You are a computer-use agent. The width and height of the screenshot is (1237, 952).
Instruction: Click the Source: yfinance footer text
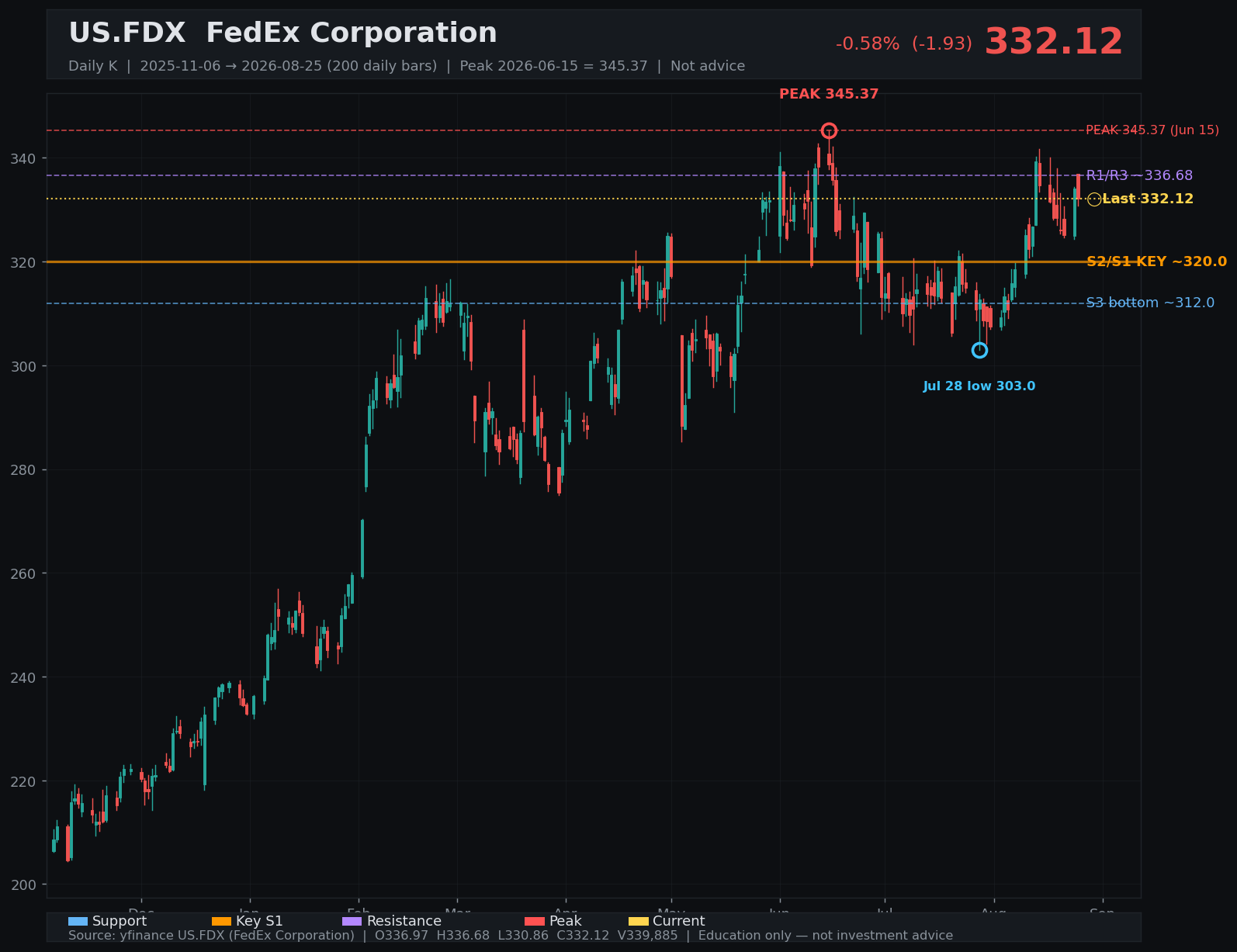click(511, 936)
